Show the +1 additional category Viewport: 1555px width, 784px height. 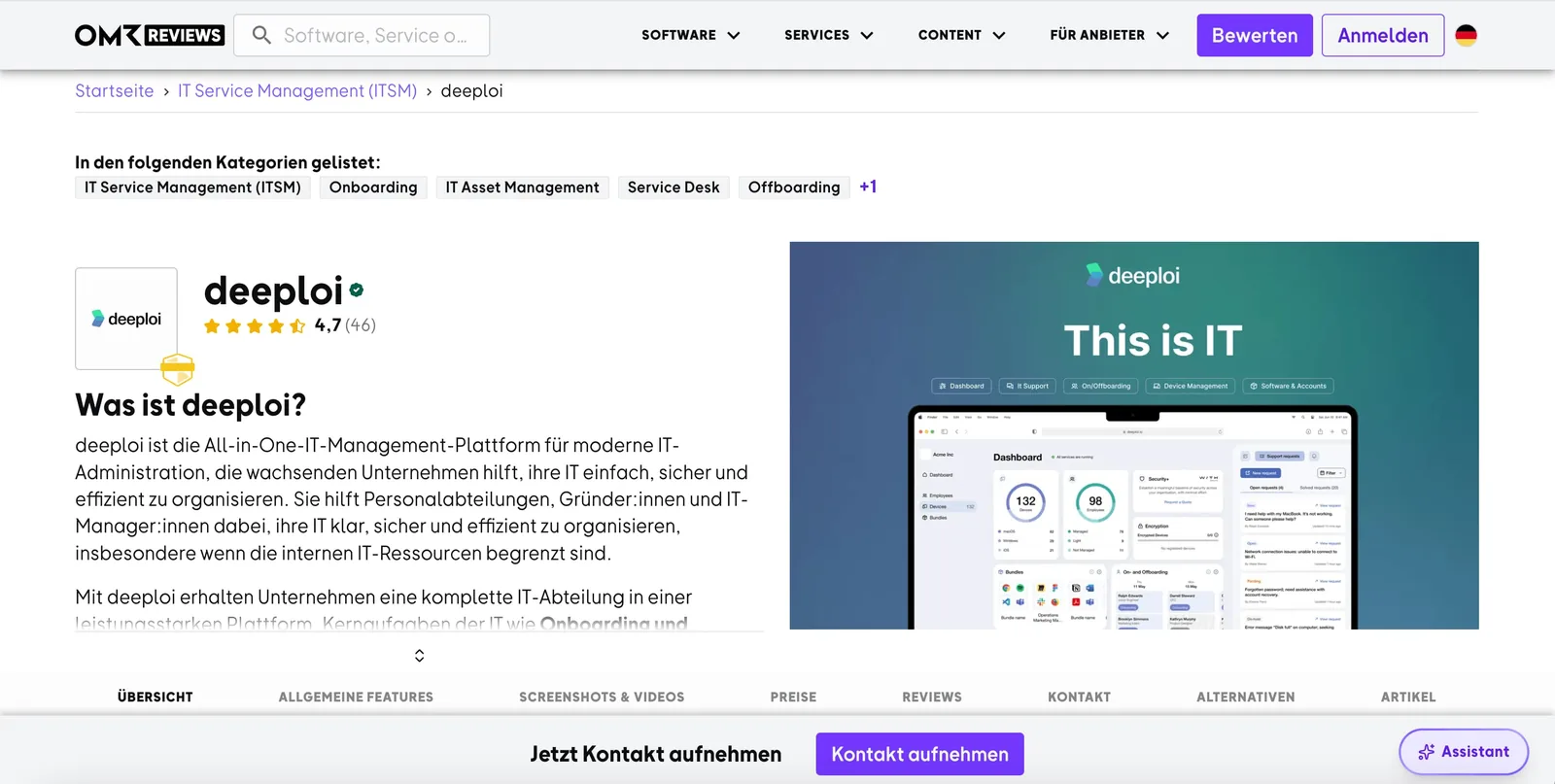pyautogui.click(x=868, y=187)
